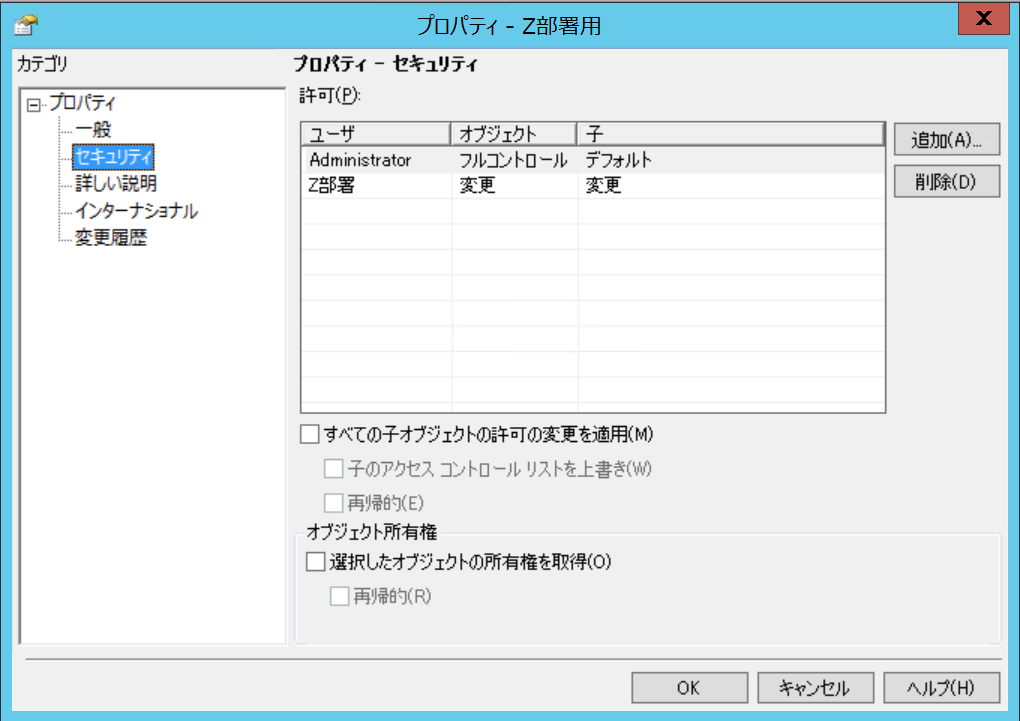Click the オブジェクト column header

[x=513, y=133]
